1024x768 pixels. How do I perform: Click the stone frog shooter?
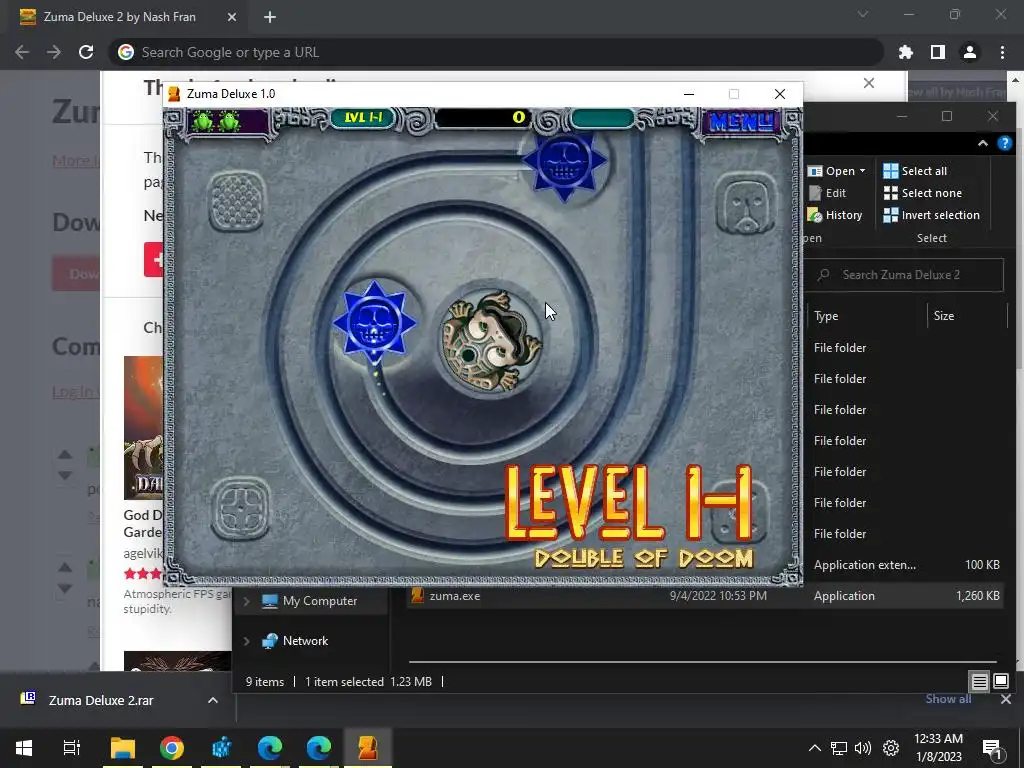[x=490, y=342]
